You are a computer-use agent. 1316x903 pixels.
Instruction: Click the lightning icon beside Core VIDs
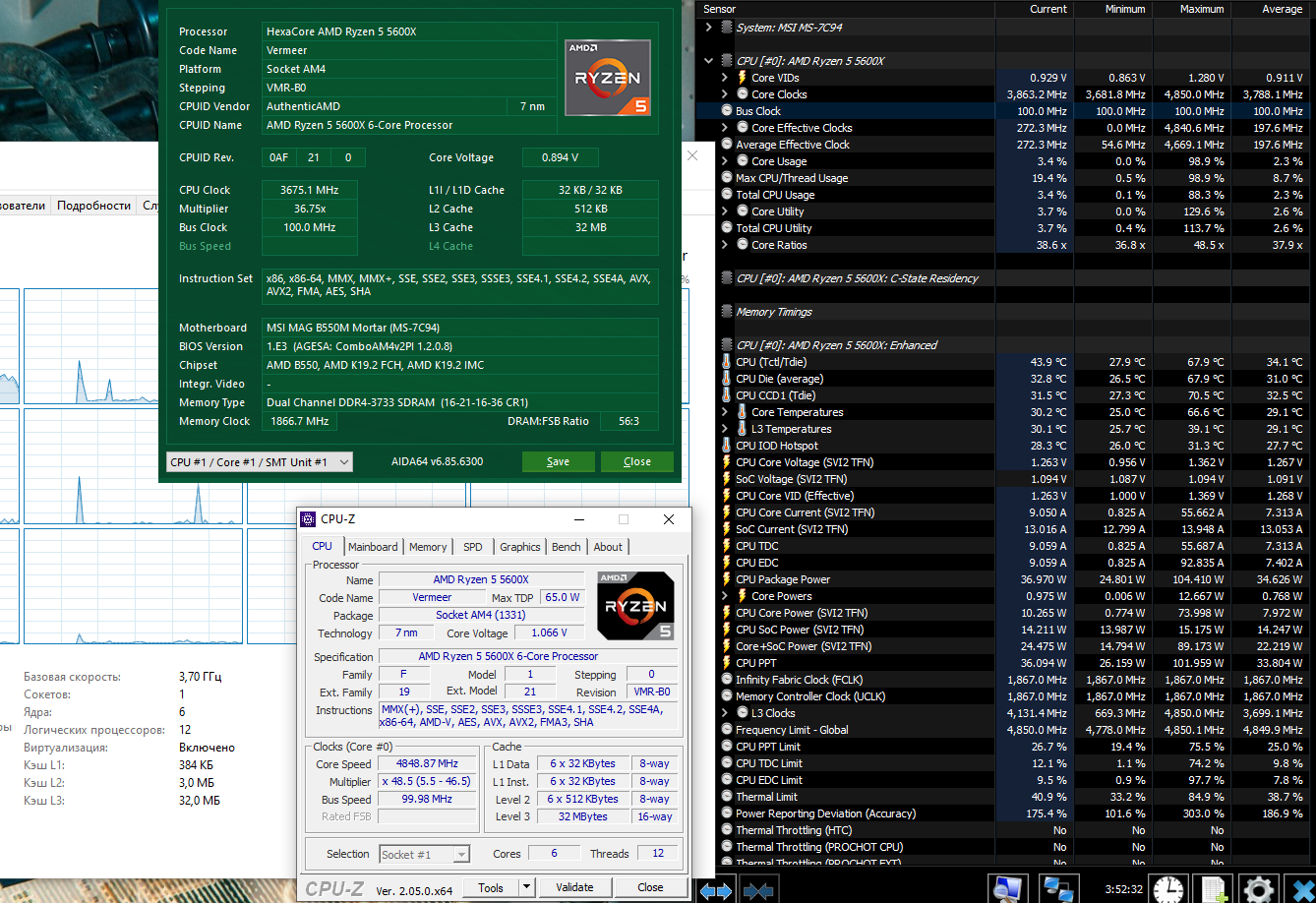point(743,78)
